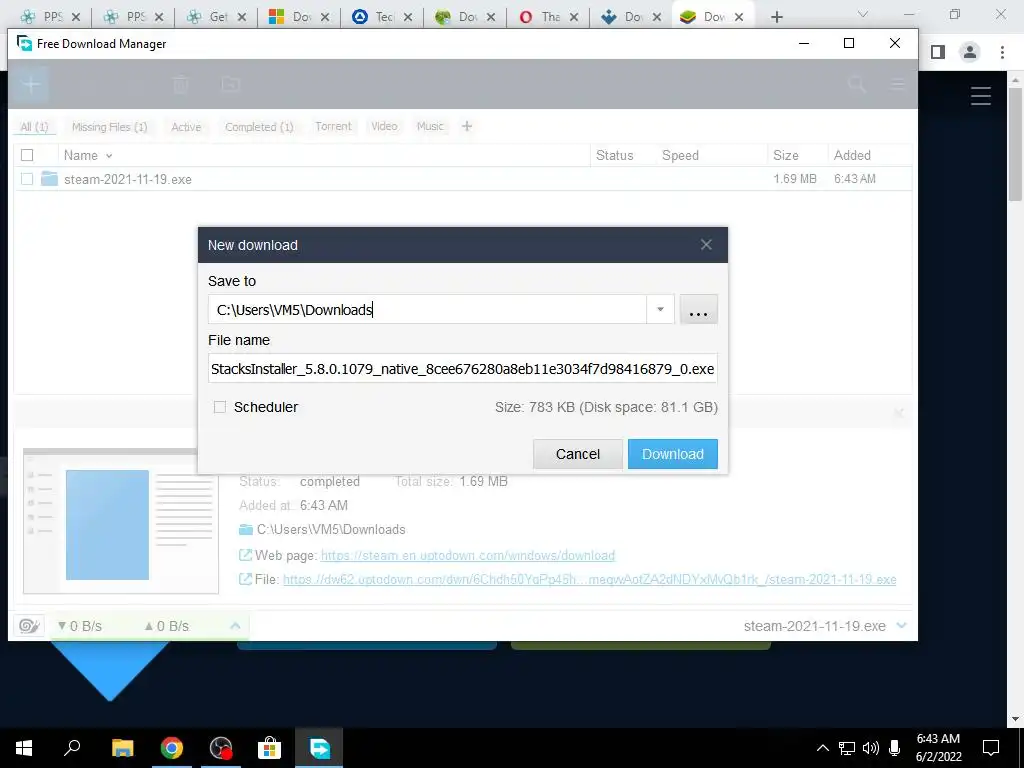Viewport: 1024px width, 768px height.
Task: Open Google Chrome from taskbar
Action: coord(172,748)
